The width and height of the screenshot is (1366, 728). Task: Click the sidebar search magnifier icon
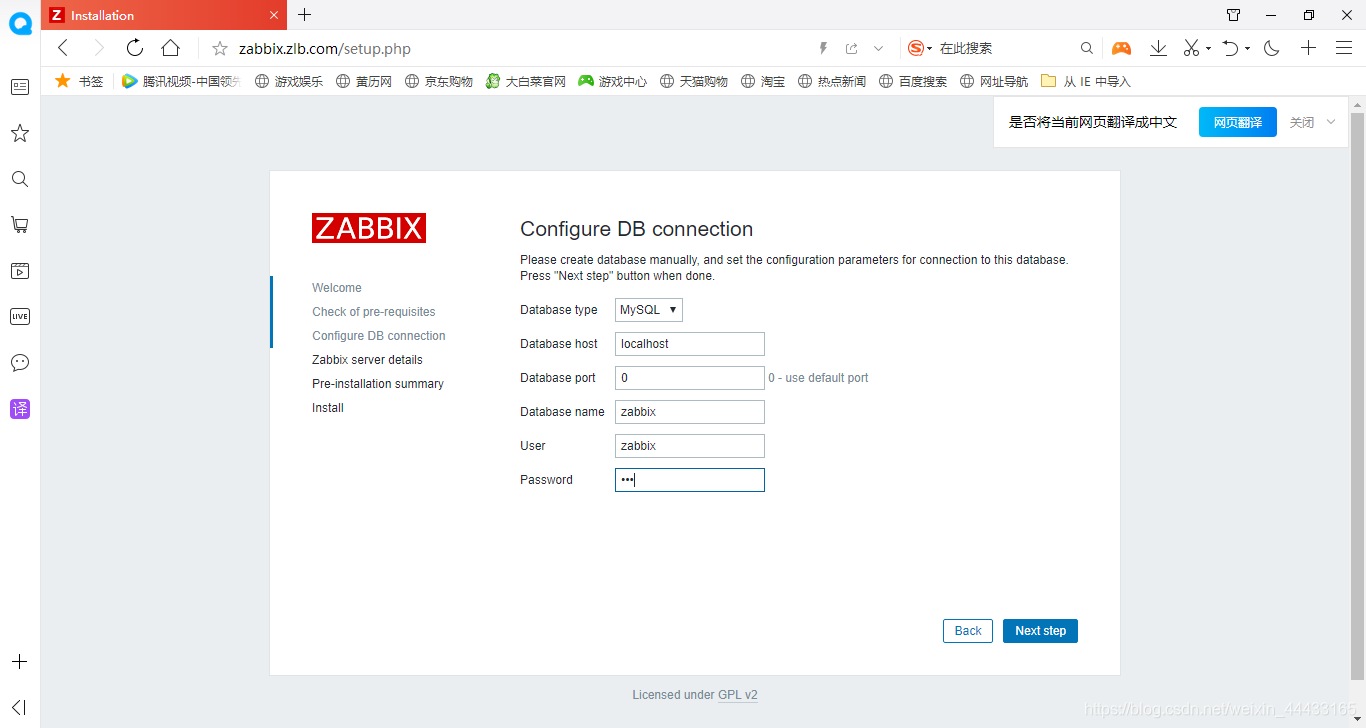(x=20, y=179)
